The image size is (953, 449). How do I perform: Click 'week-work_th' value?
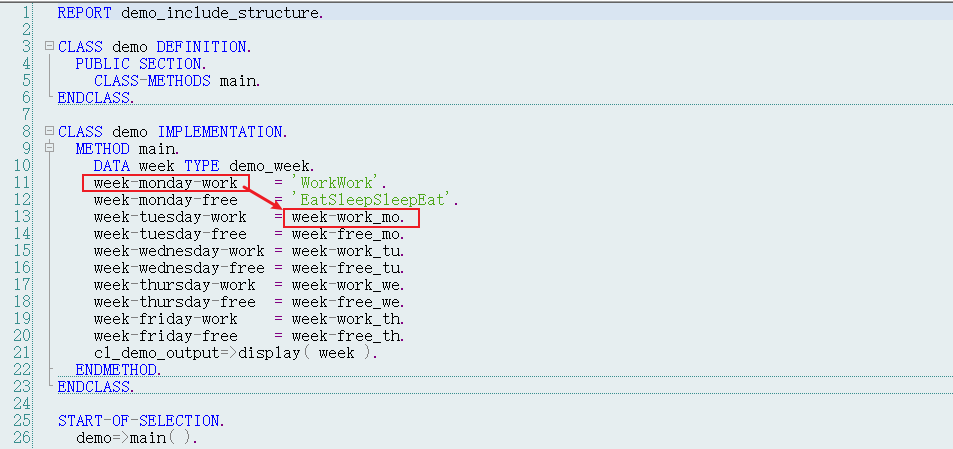click(348, 319)
